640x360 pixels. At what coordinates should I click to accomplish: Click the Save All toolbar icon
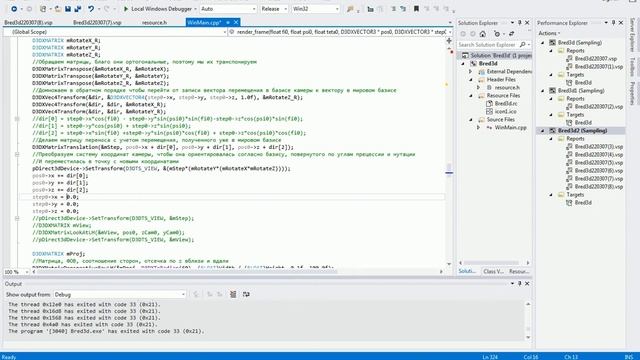(x=78, y=9)
